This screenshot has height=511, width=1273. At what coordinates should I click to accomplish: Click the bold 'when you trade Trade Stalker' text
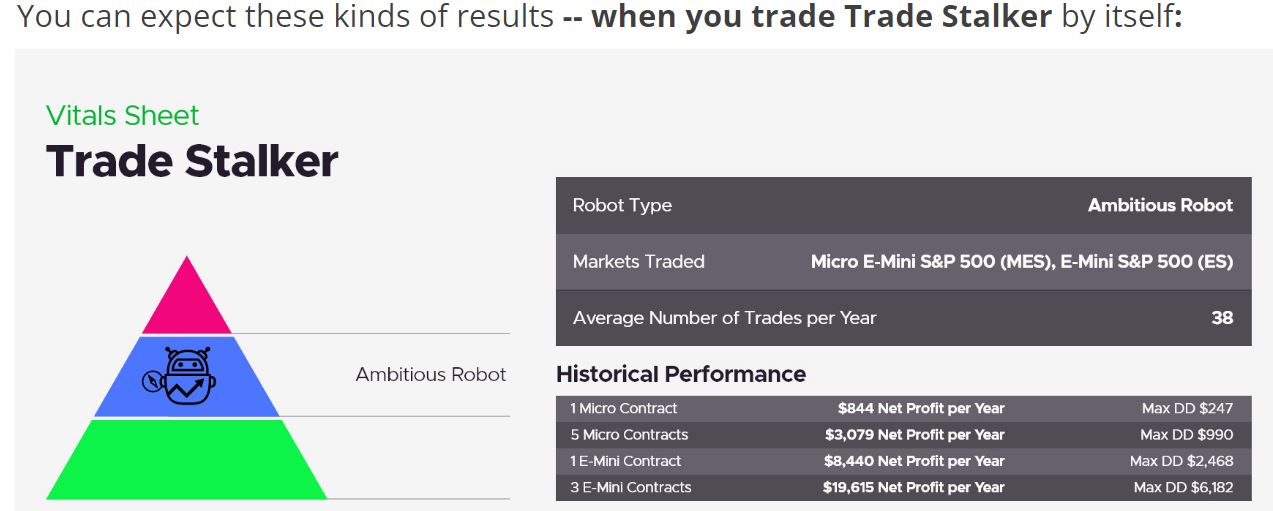pos(821,16)
